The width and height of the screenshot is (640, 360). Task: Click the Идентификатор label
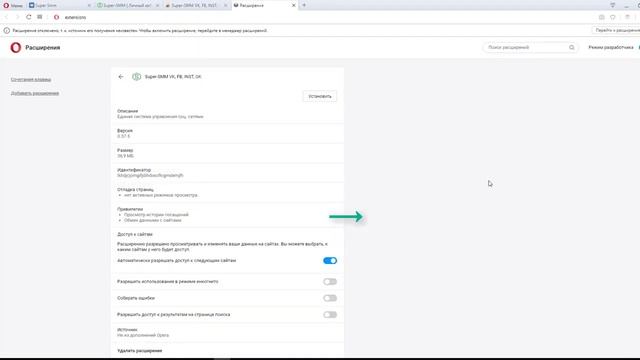tap(134, 170)
